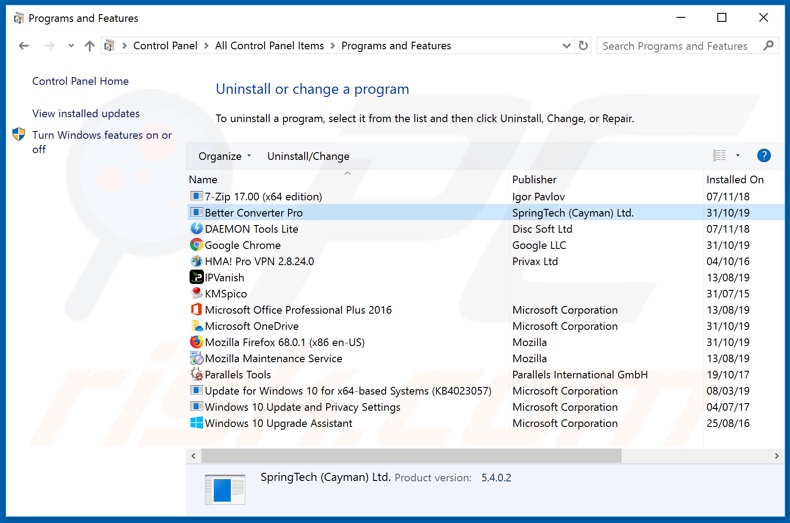Open Turn Windows features on or off
Image resolution: width=790 pixels, height=523 pixels.
pos(102,142)
